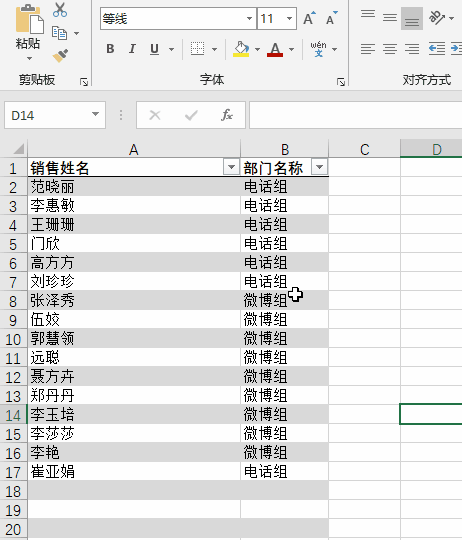The width and height of the screenshot is (462, 540).
Task: Expand the Name Box dropdown
Action: pyautogui.click(x=95, y=114)
